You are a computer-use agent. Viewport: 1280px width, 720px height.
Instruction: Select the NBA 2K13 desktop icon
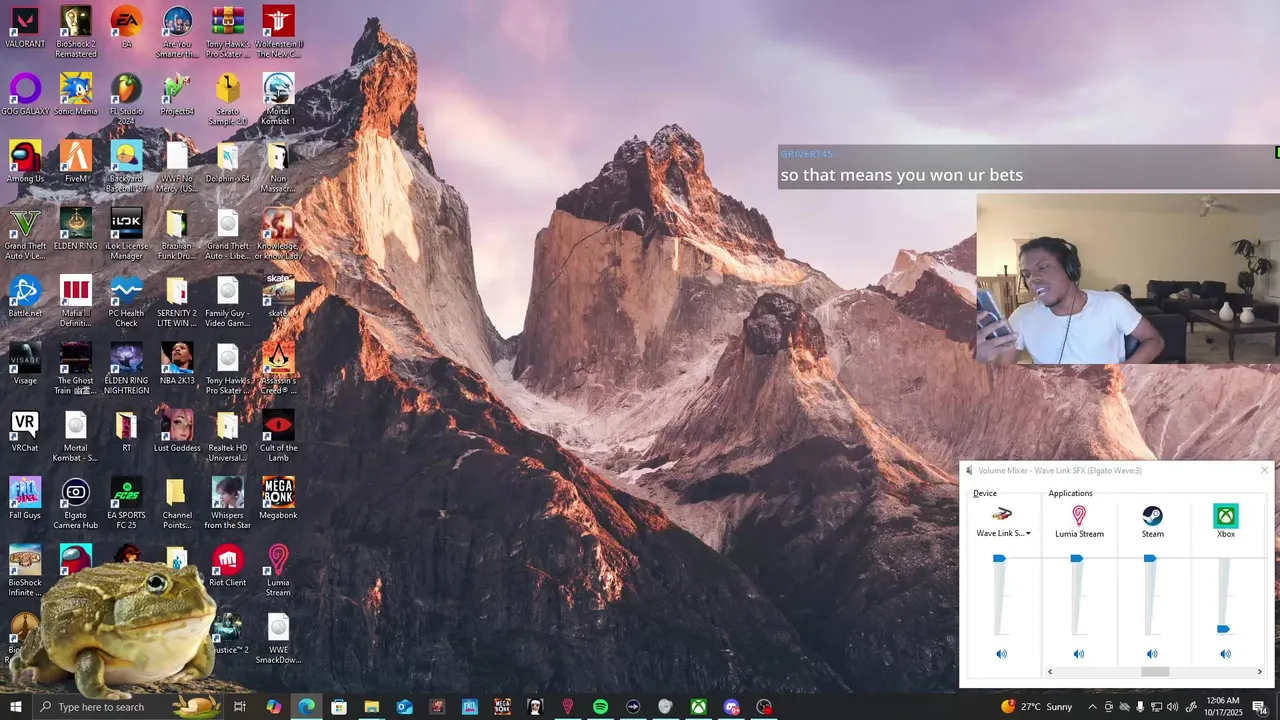click(177, 363)
